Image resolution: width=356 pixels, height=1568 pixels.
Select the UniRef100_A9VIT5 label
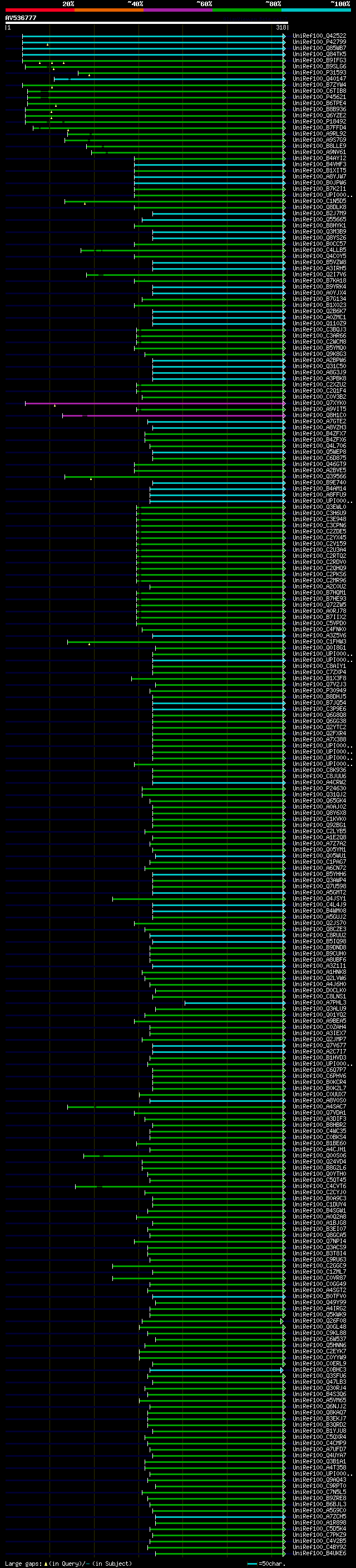[319, 409]
